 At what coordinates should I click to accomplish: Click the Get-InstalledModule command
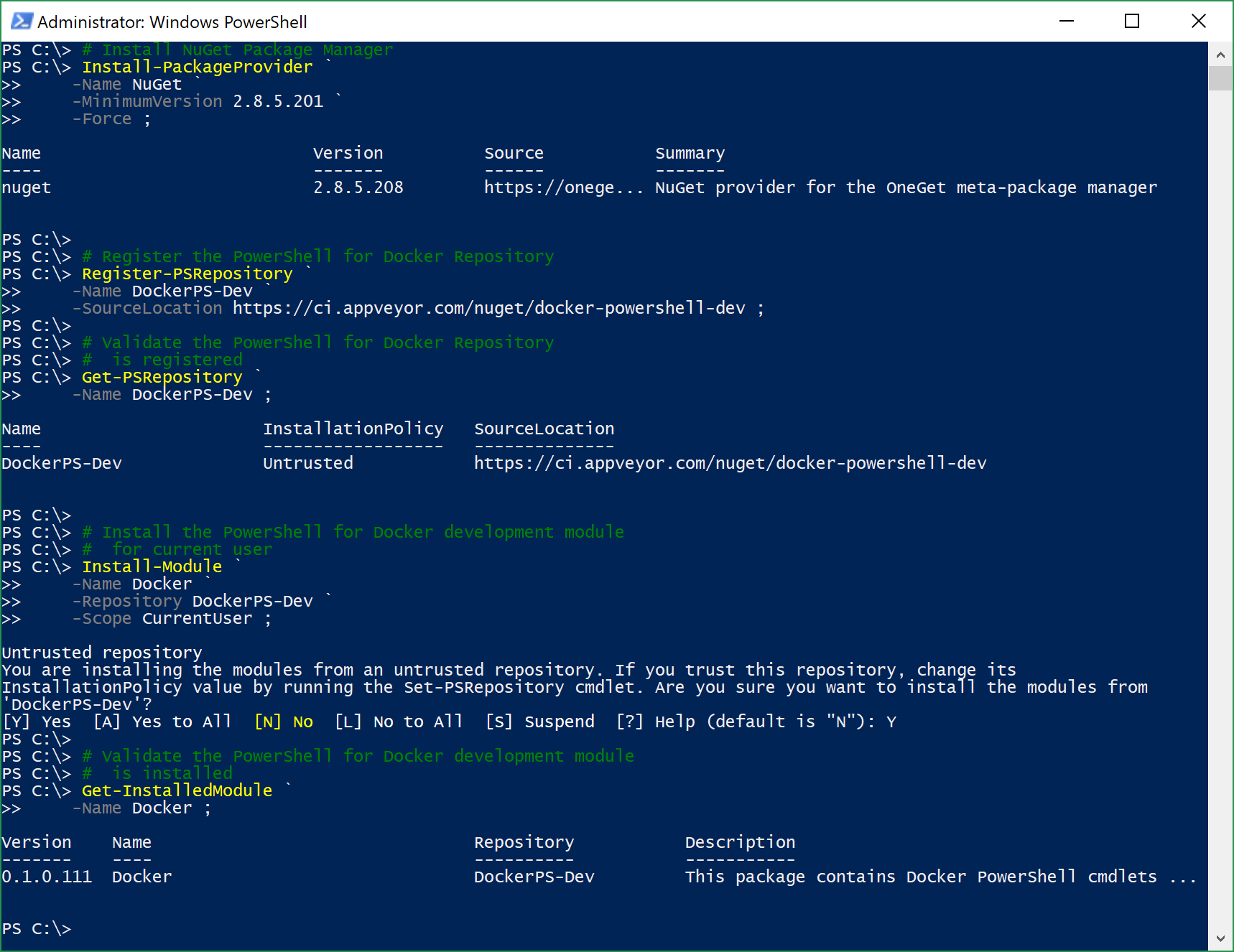(x=177, y=790)
